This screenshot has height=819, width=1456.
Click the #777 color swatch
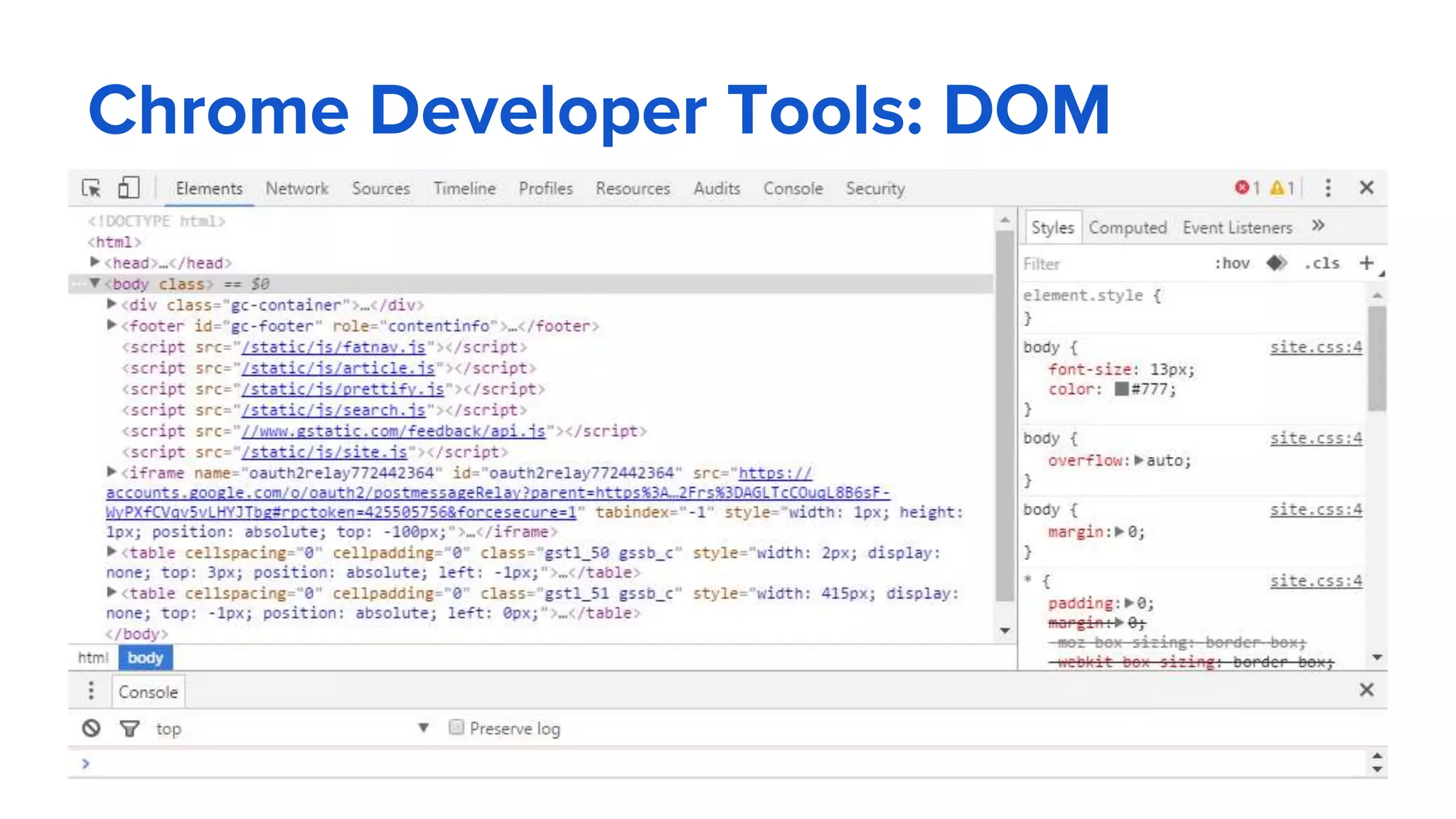(1121, 389)
